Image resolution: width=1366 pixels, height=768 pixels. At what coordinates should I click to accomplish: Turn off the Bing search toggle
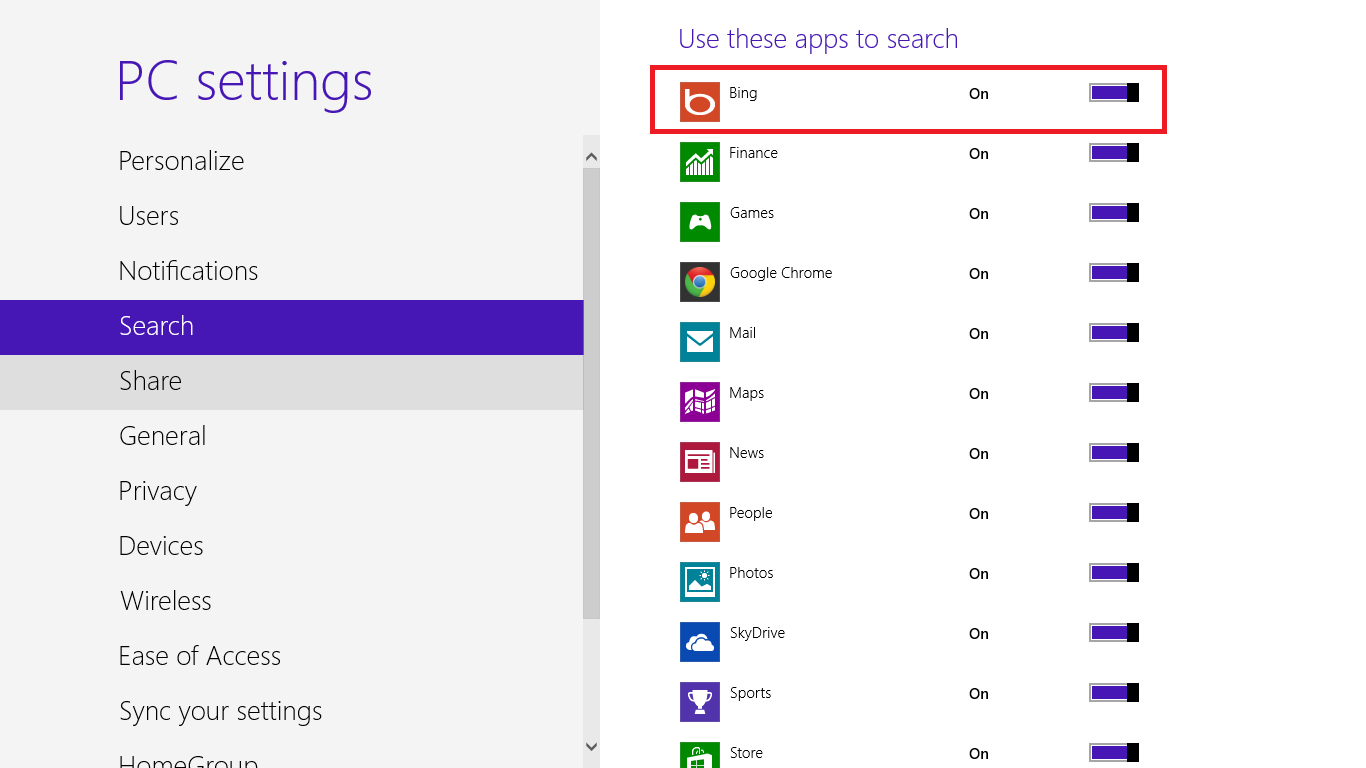pos(1114,93)
